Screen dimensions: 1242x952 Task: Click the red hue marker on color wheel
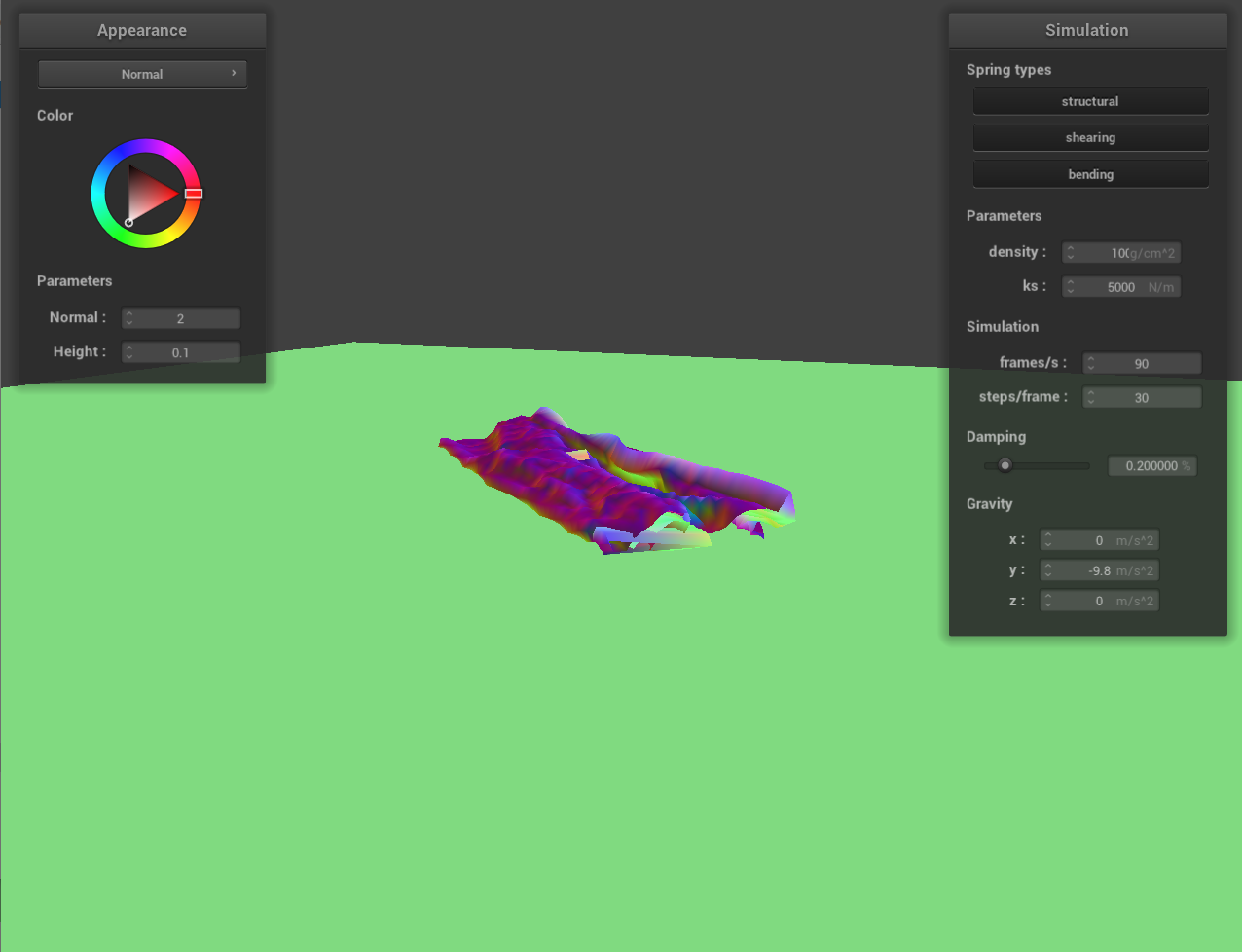pos(194,194)
